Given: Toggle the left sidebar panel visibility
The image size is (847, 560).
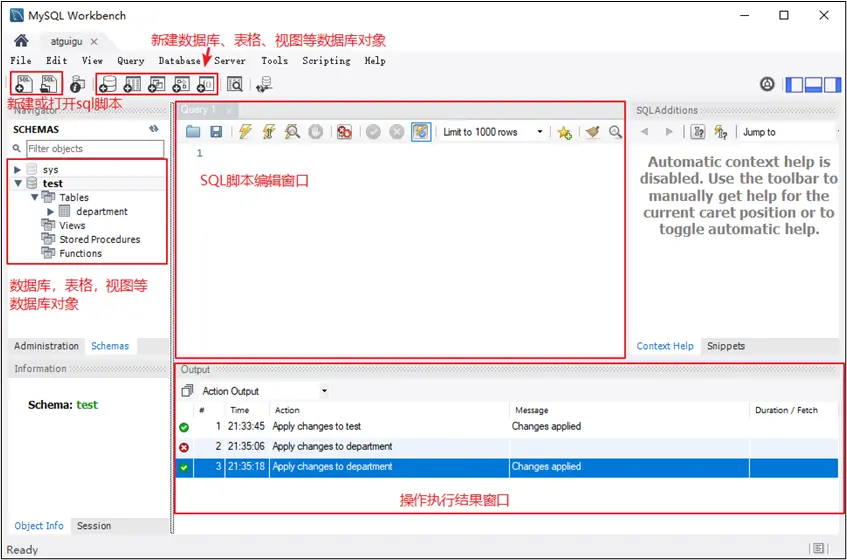Looking at the screenshot, I should (795, 85).
